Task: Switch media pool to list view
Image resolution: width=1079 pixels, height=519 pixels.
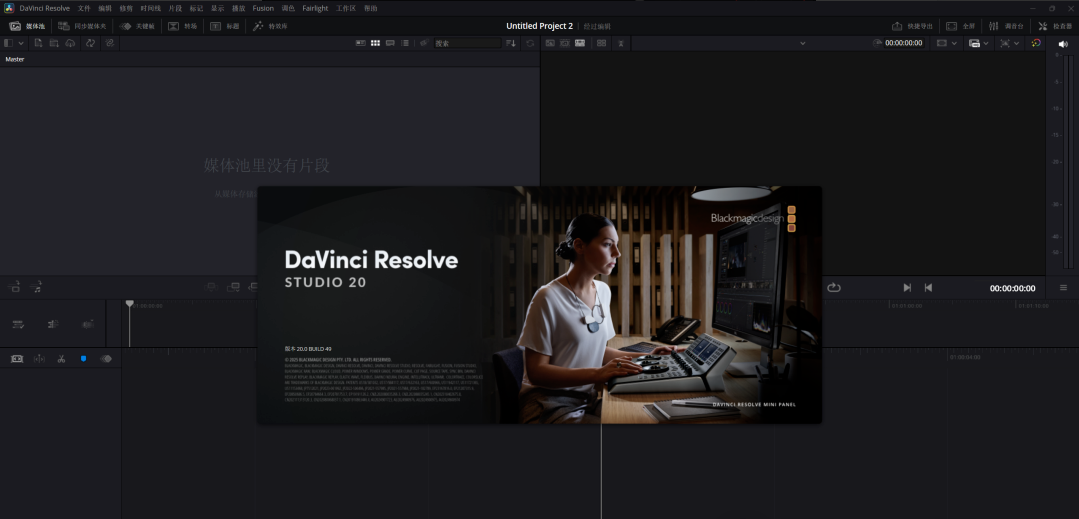Action: coord(405,43)
